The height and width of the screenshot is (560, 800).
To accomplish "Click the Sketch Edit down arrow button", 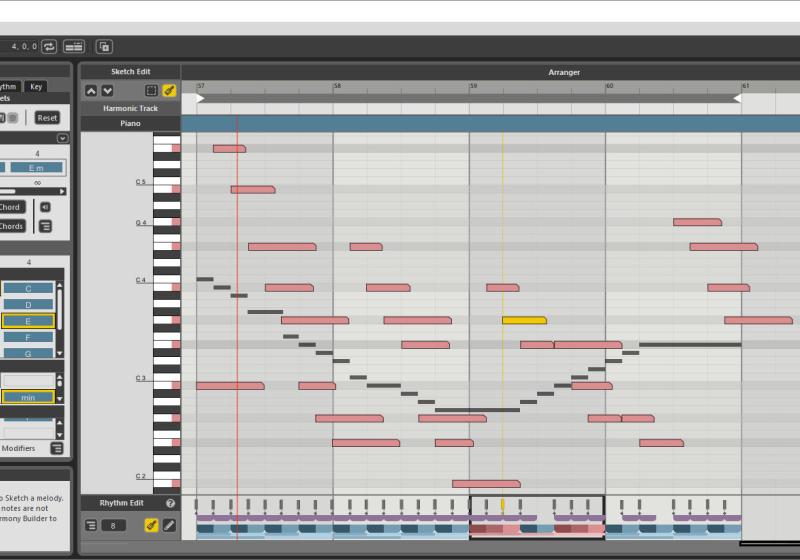I will pyautogui.click(x=107, y=91).
